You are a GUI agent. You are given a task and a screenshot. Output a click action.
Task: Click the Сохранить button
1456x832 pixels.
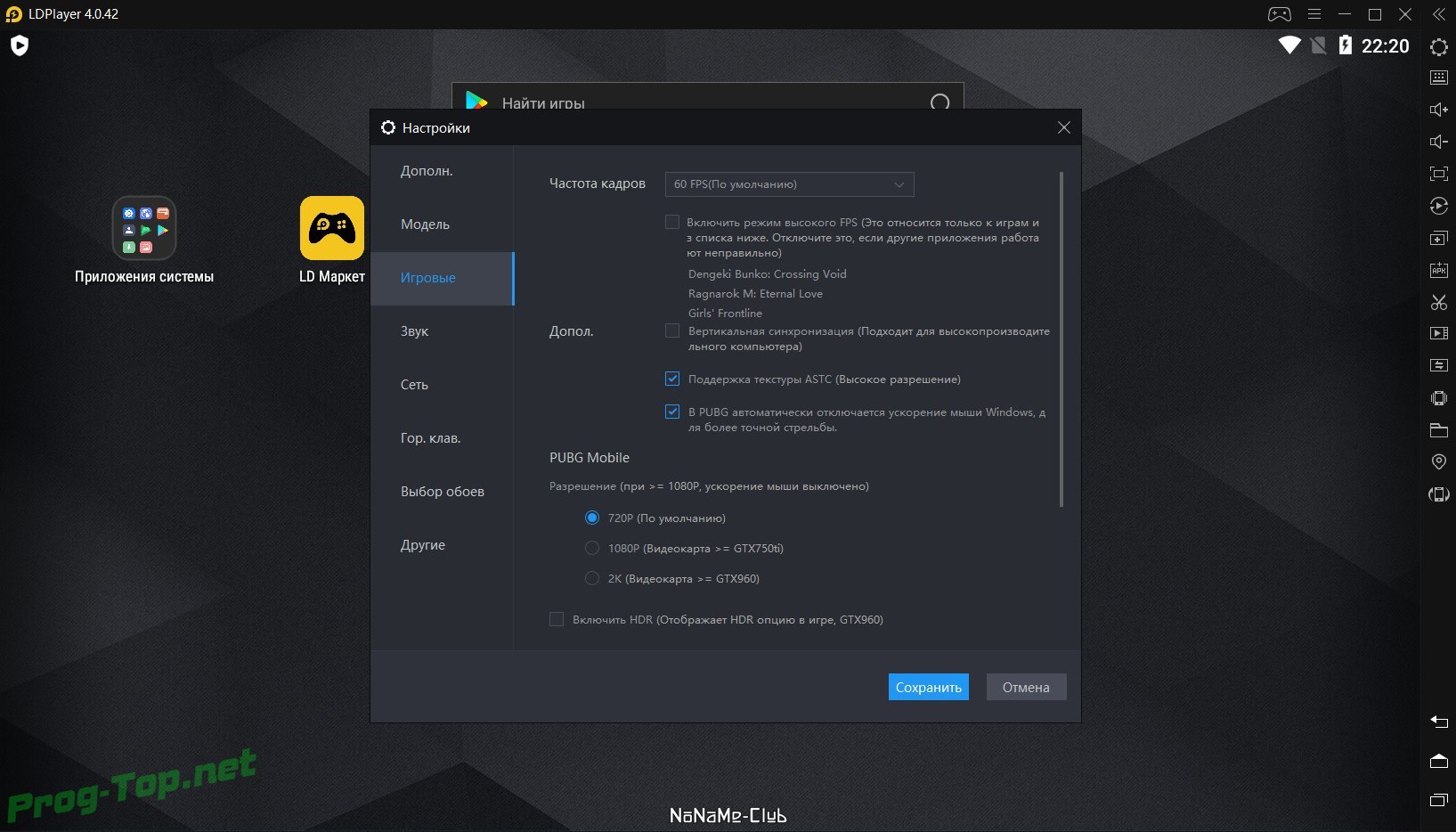pyautogui.click(x=928, y=687)
